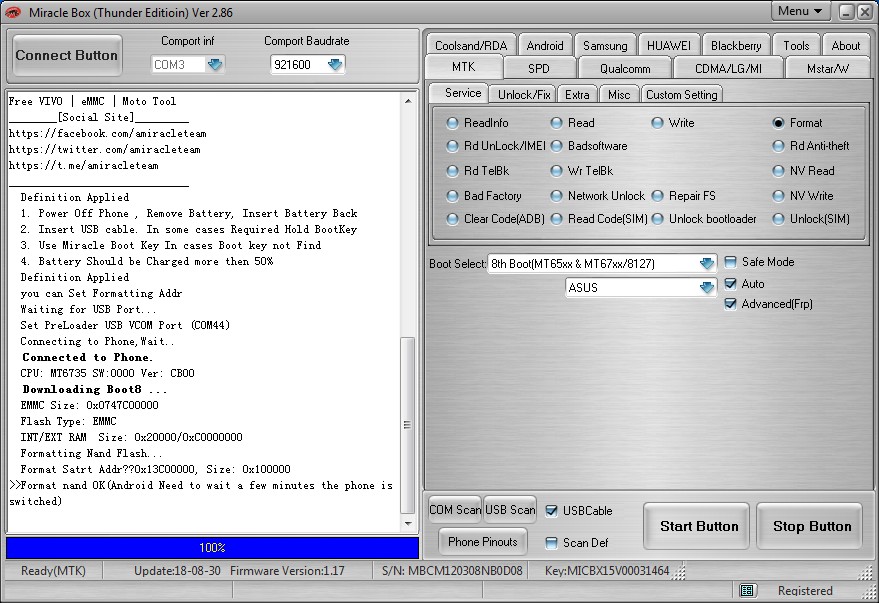Switch to the SPD tab
Screen dimensions: 879x603
pos(539,68)
